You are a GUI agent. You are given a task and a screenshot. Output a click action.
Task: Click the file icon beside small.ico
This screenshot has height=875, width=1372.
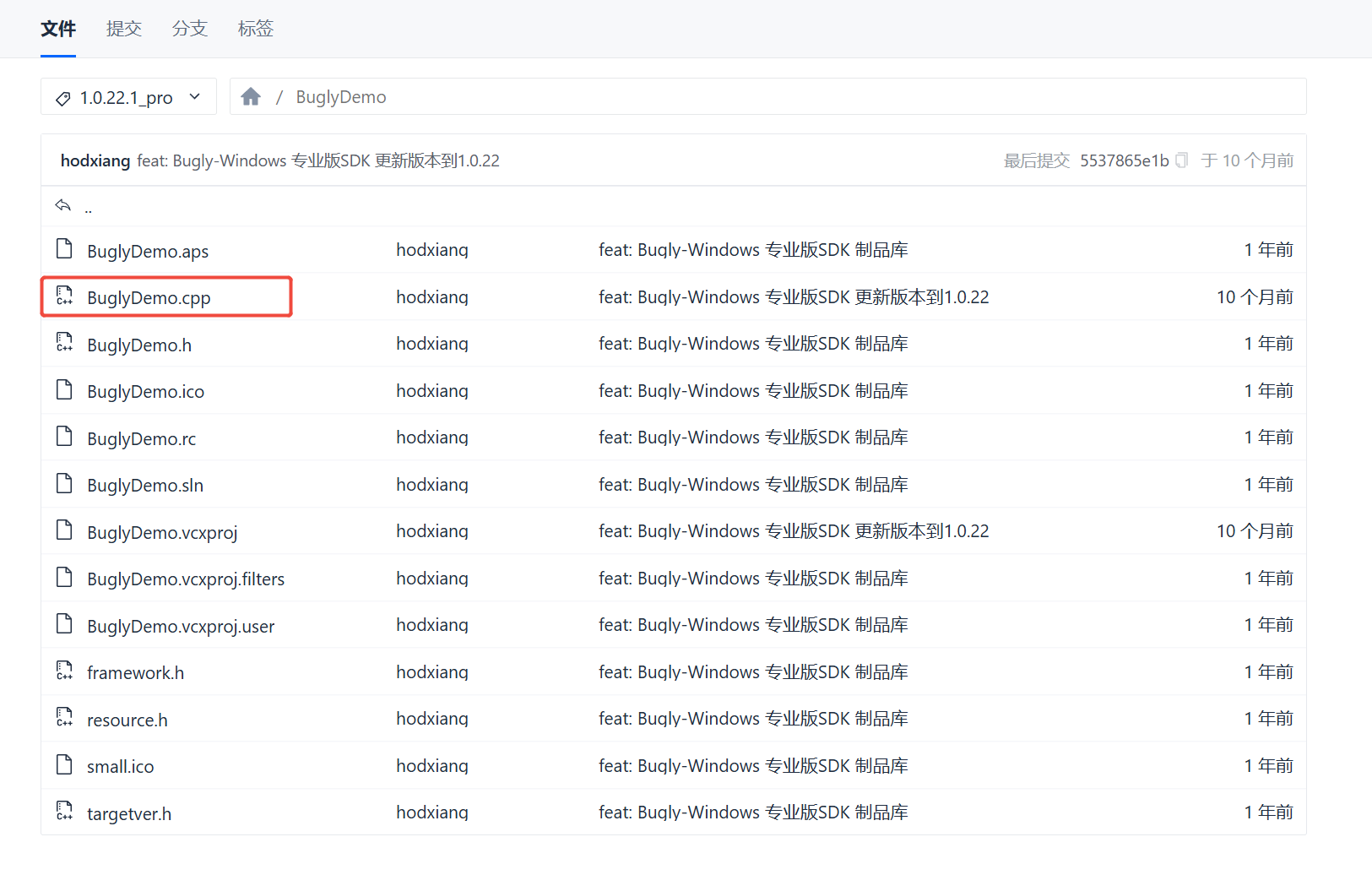64,765
